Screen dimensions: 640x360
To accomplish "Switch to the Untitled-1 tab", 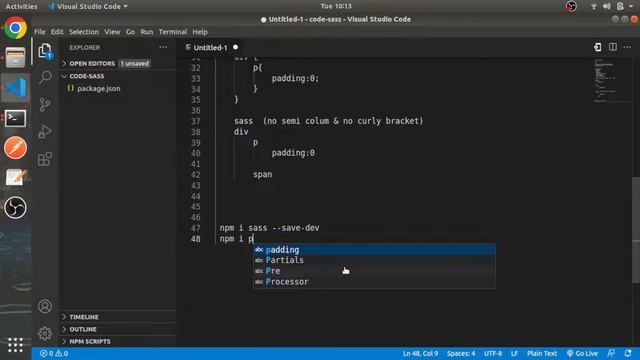I will pyautogui.click(x=211, y=47).
